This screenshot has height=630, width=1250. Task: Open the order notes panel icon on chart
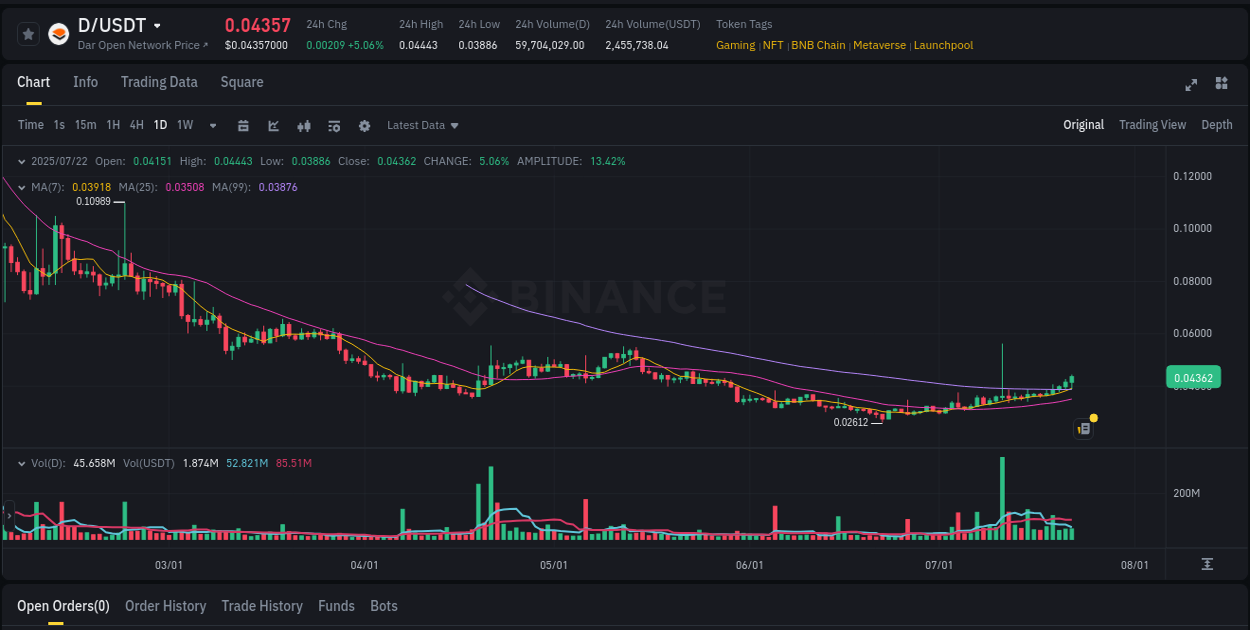[1084, 427]
